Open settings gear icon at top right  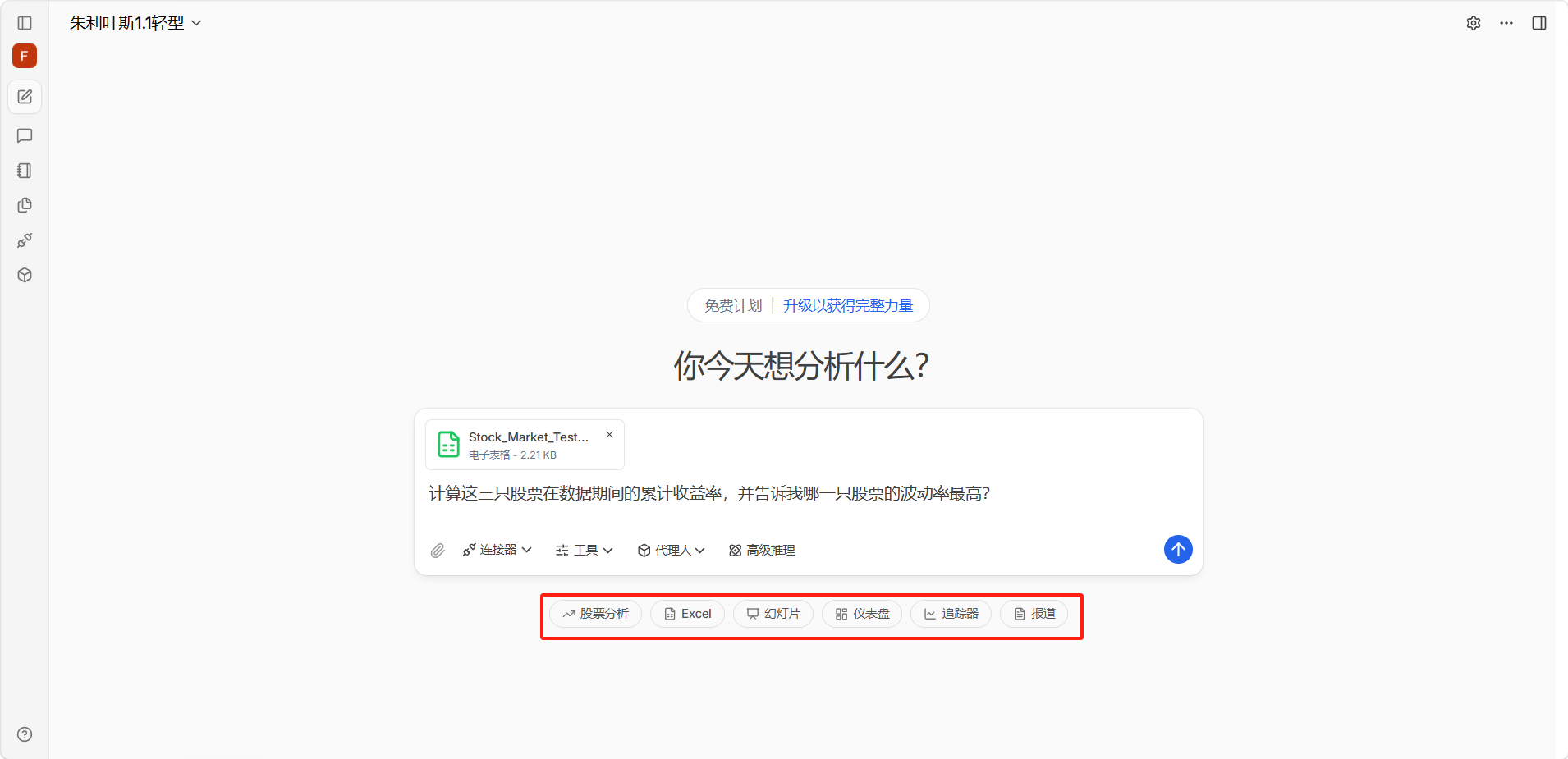1474,23
